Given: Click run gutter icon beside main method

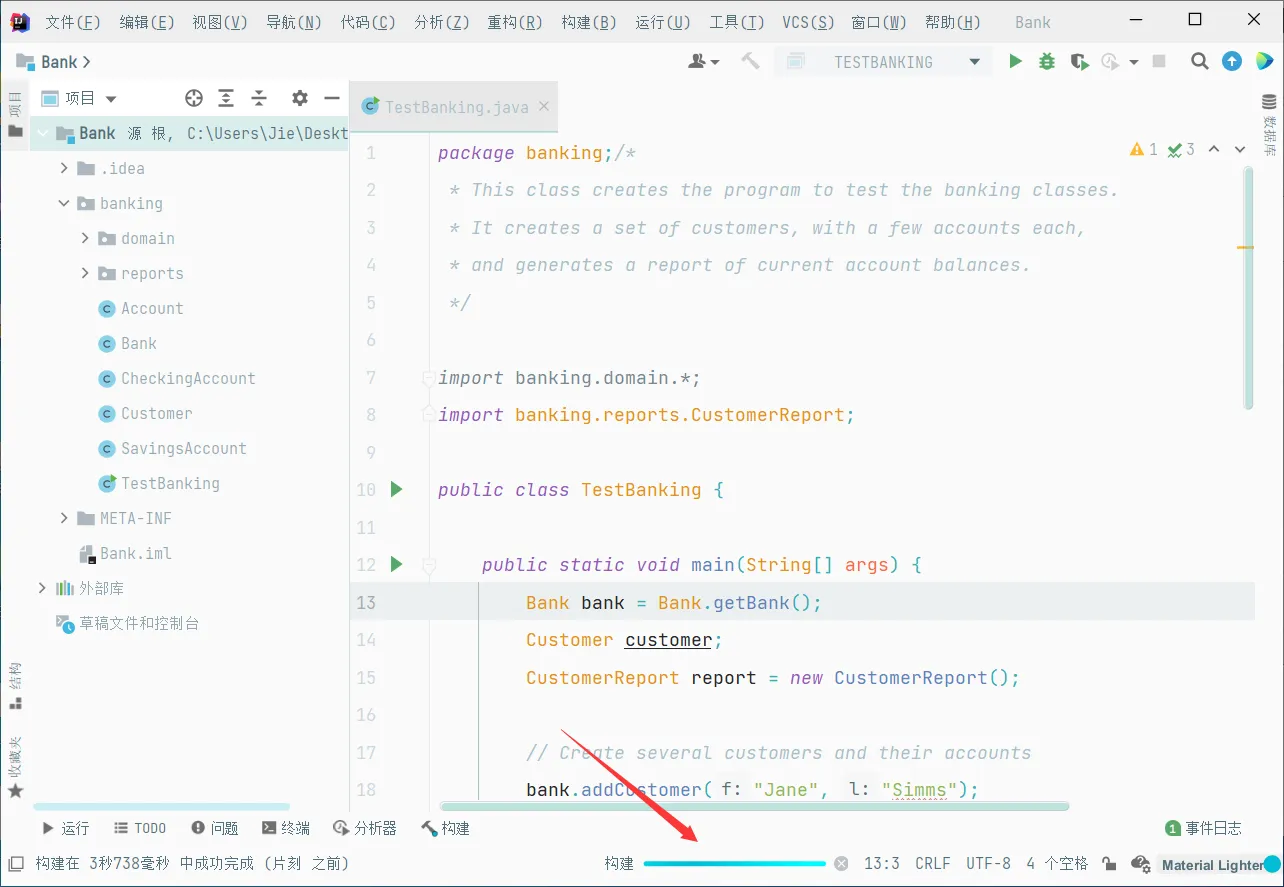Looking at the screenshot, I should 396,564.
